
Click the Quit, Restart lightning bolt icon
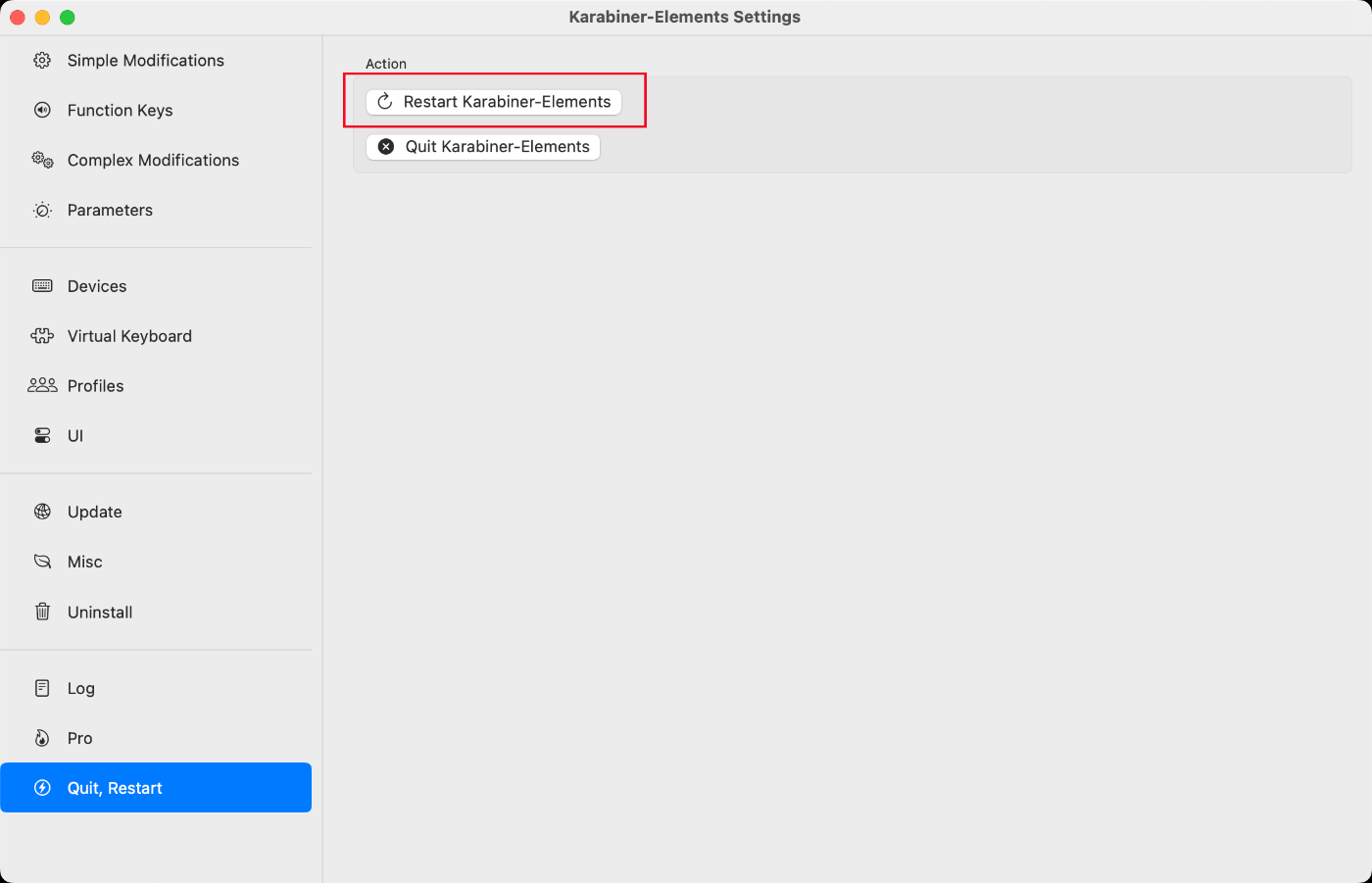42,788
